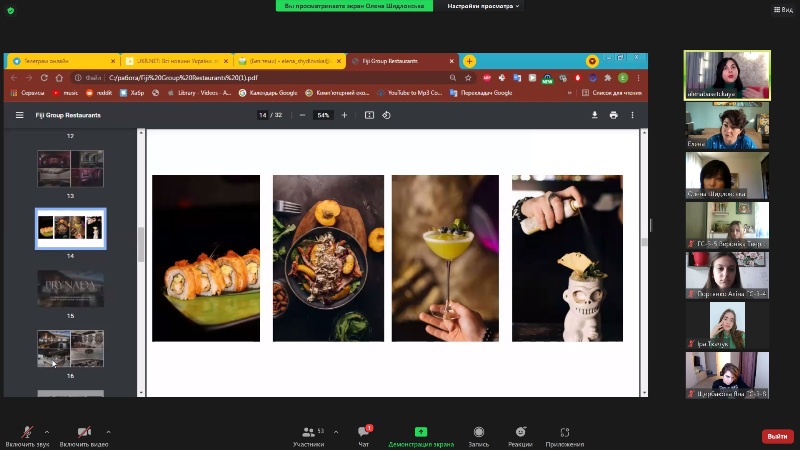Click the down arrow of the PDF scrollbar
This screenshot has width=800, height=450.
[644, 393]
